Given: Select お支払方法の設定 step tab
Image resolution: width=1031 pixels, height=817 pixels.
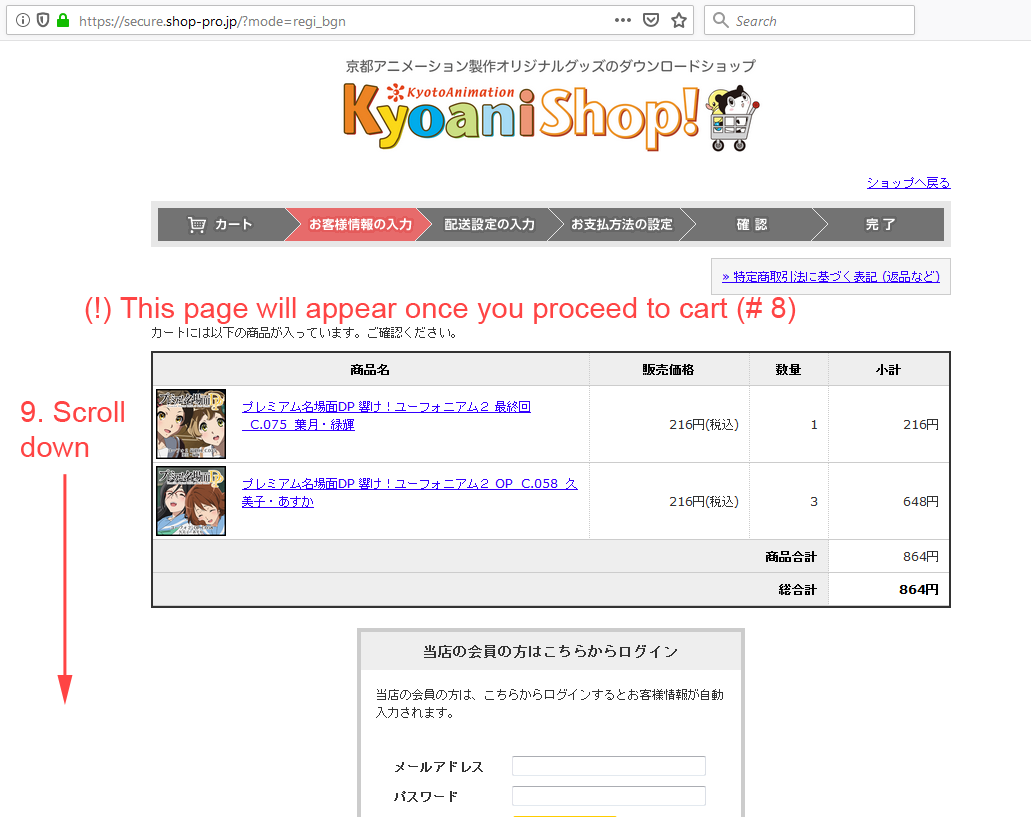Looking at the screenshot, I should (621, 224).
